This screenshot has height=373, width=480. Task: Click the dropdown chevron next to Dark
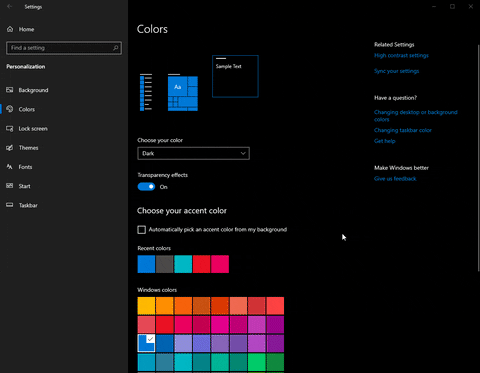[243, 153]
